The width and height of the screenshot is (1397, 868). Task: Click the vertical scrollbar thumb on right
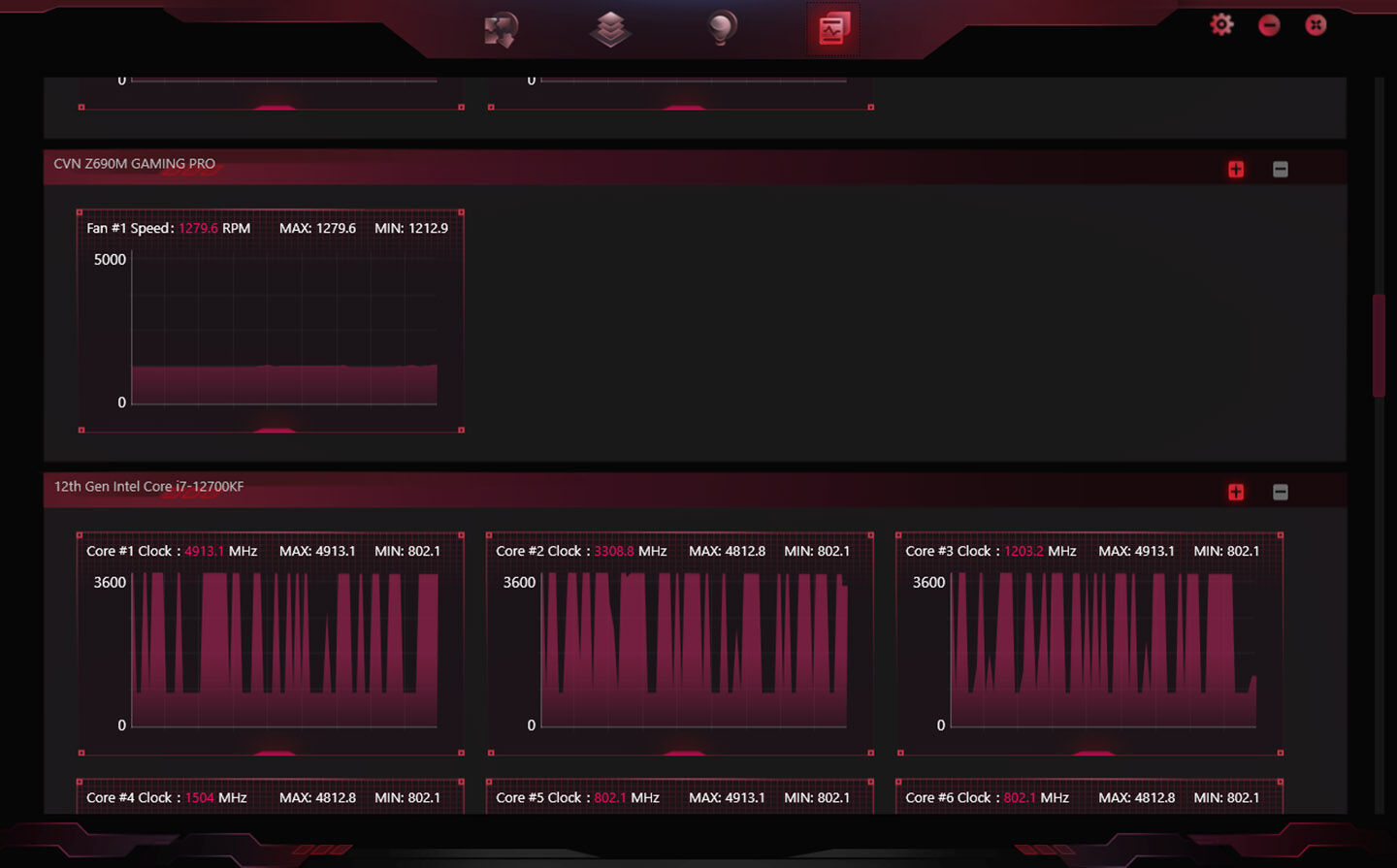click(x=1379, y=345)
